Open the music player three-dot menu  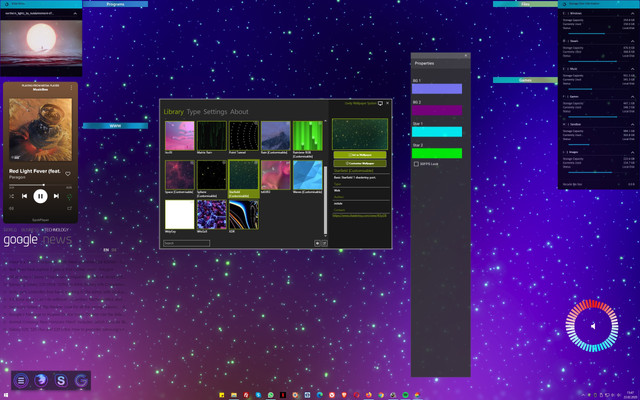71,87
